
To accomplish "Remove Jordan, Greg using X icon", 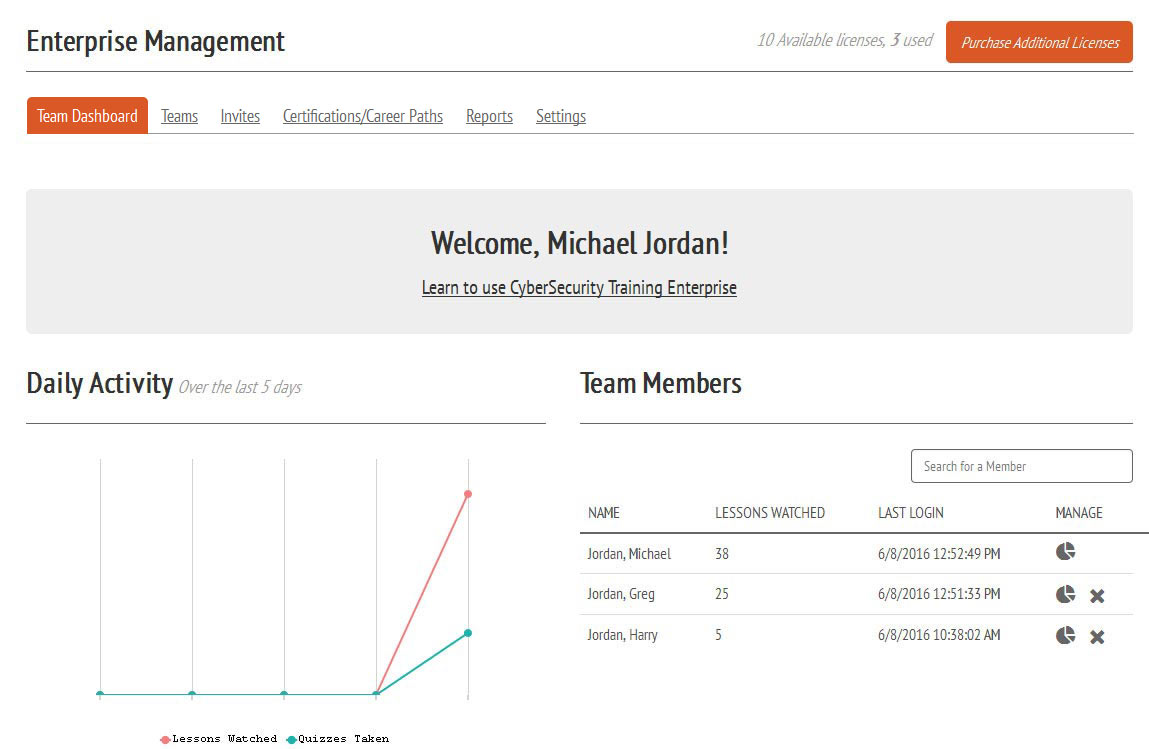I will [1097, 596].
